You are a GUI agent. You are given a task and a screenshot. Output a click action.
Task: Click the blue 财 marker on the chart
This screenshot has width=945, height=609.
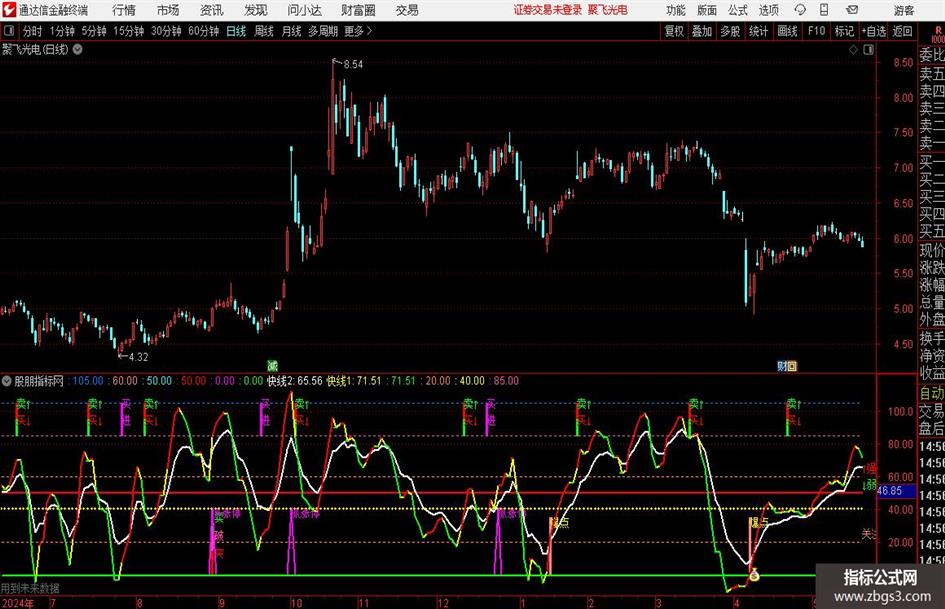click(782, 365)
